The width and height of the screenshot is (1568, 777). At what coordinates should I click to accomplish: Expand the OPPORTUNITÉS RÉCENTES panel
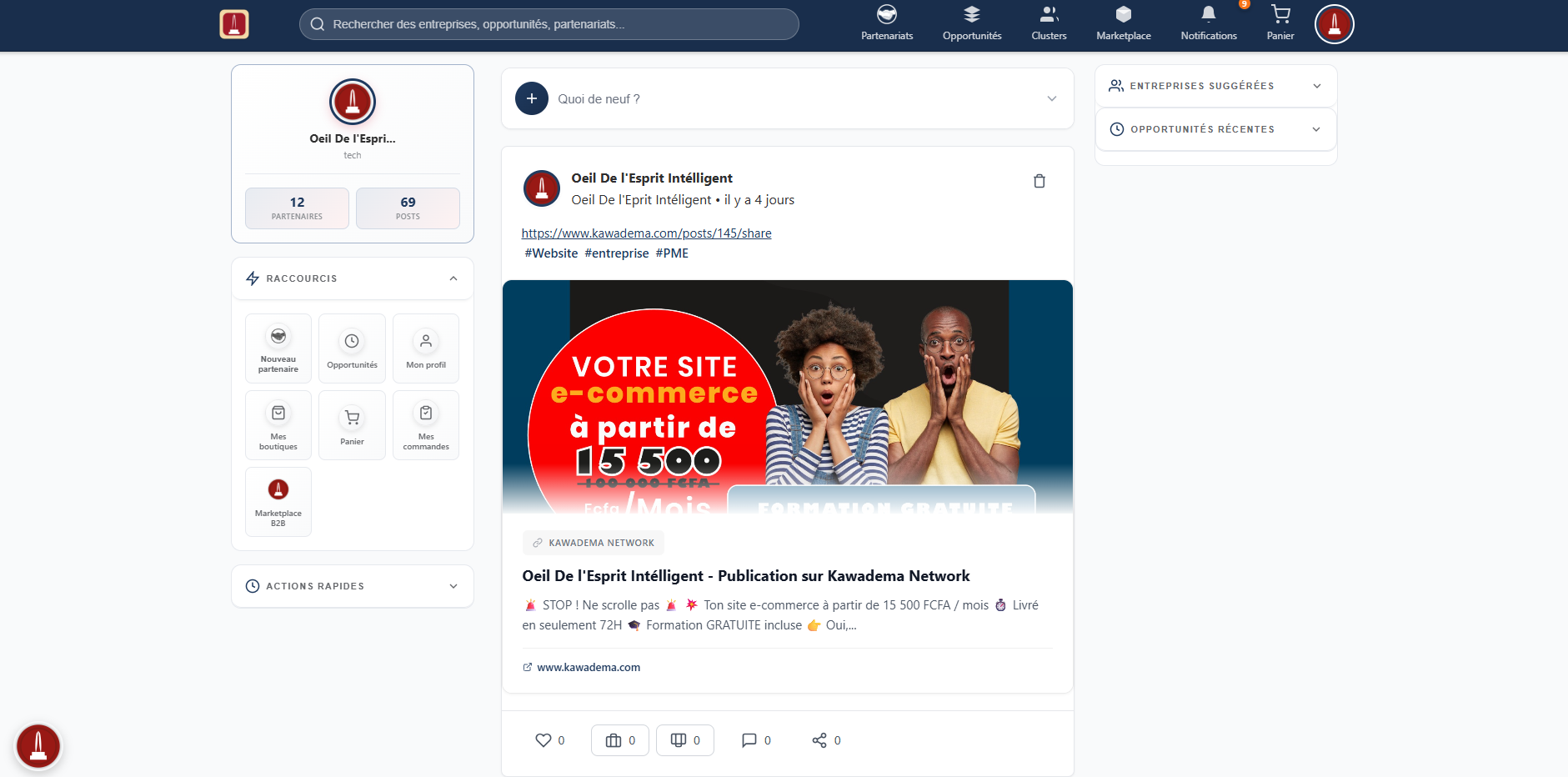[x=1315, y=129]
